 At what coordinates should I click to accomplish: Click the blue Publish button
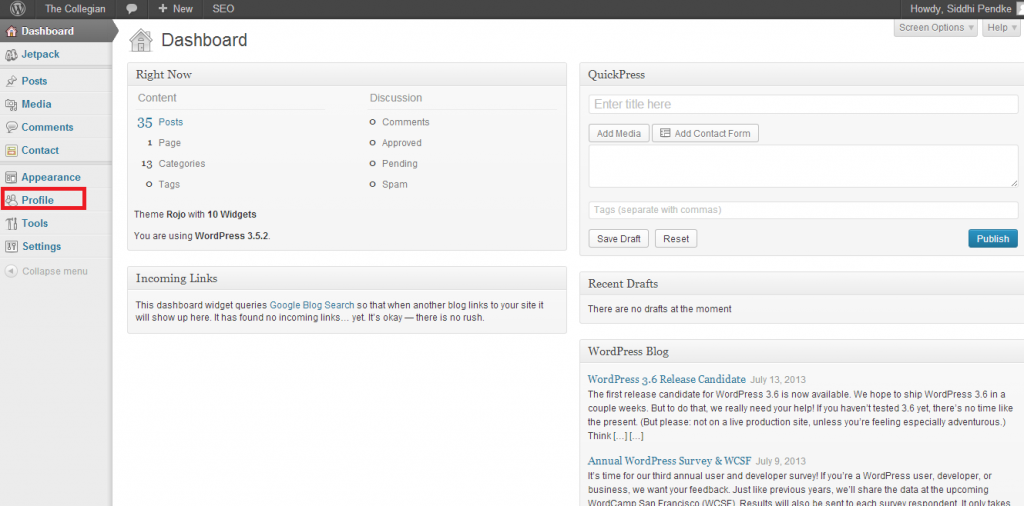993,239
